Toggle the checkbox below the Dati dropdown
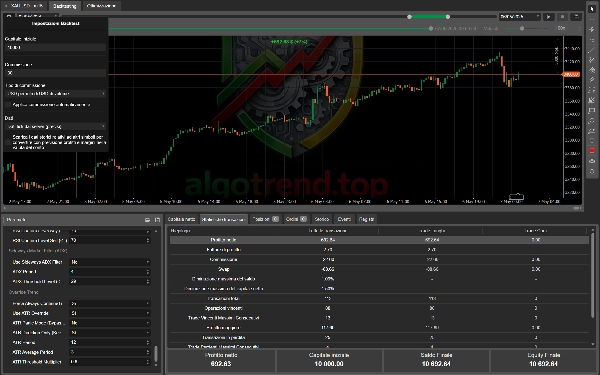The width and height of the screenshot is (600, 375). pos(8,142)
